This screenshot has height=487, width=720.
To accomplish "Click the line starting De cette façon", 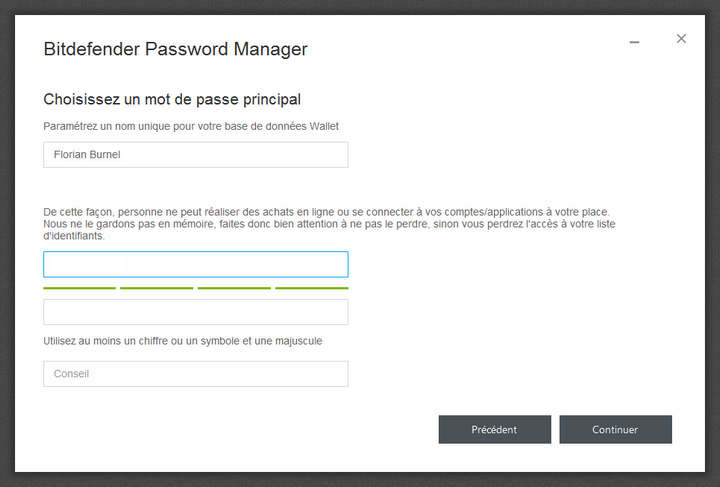I will (326, 212).
